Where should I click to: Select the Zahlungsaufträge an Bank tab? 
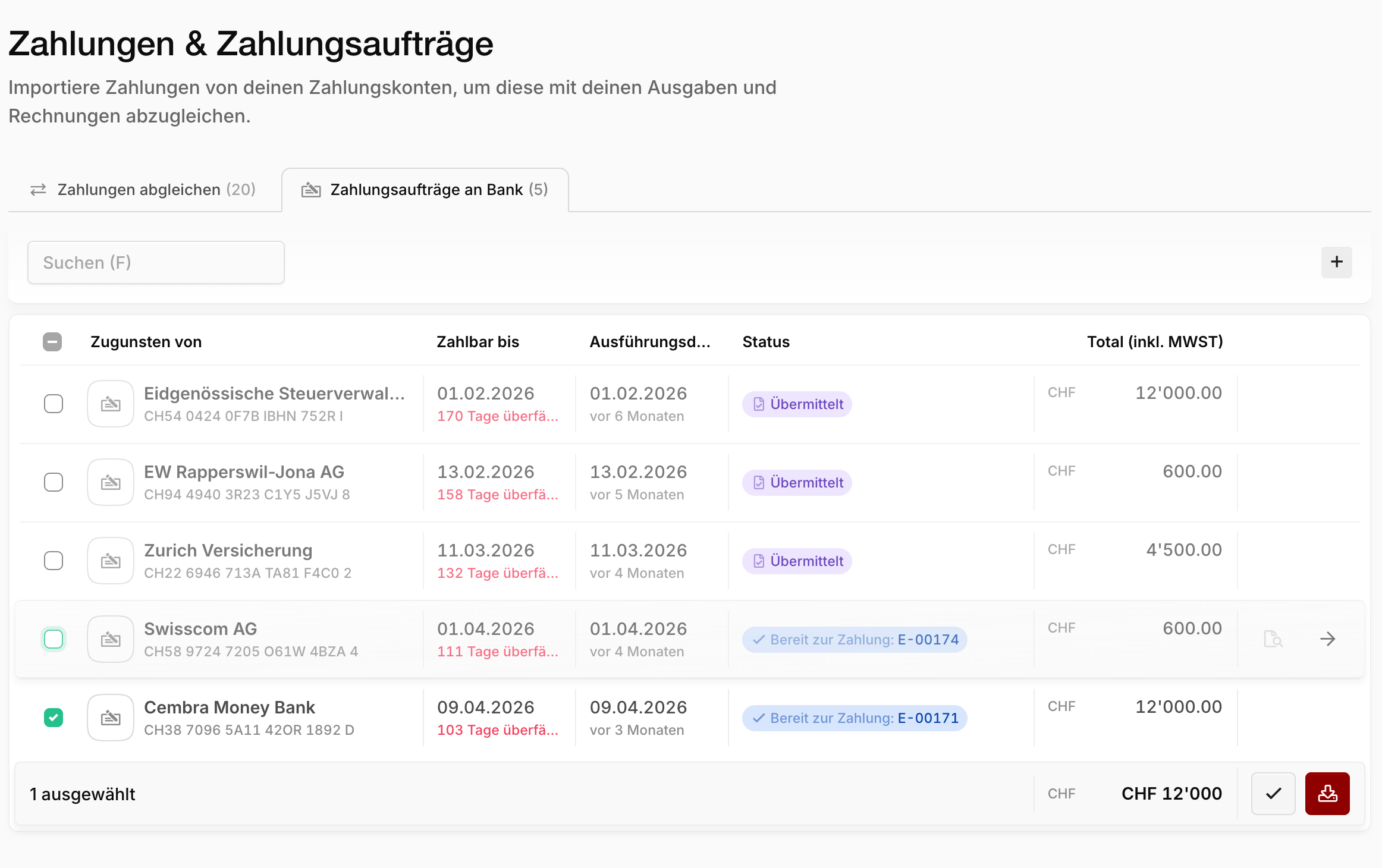coord(425,190)
